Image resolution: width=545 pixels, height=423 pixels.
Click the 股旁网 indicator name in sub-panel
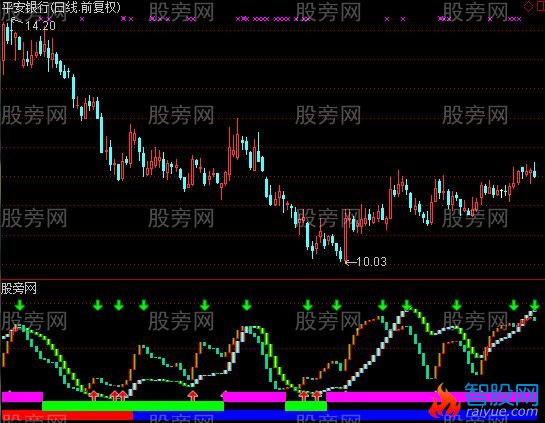[x=19, y=288]
